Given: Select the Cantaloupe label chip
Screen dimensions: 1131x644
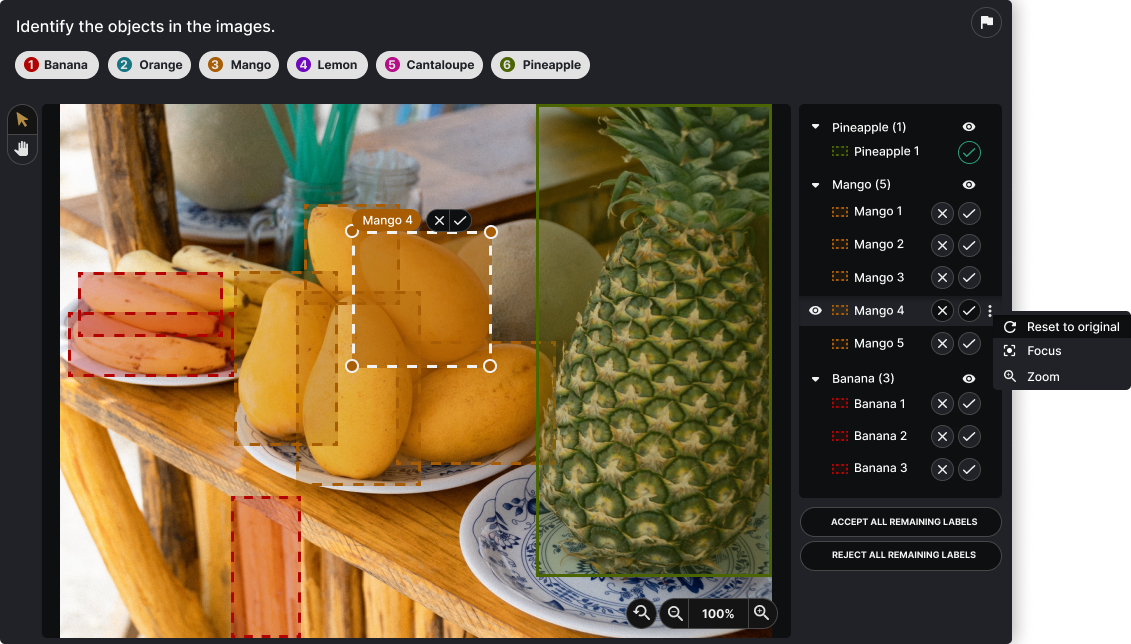Looking at the screenshot, I should tap(429, 65).
